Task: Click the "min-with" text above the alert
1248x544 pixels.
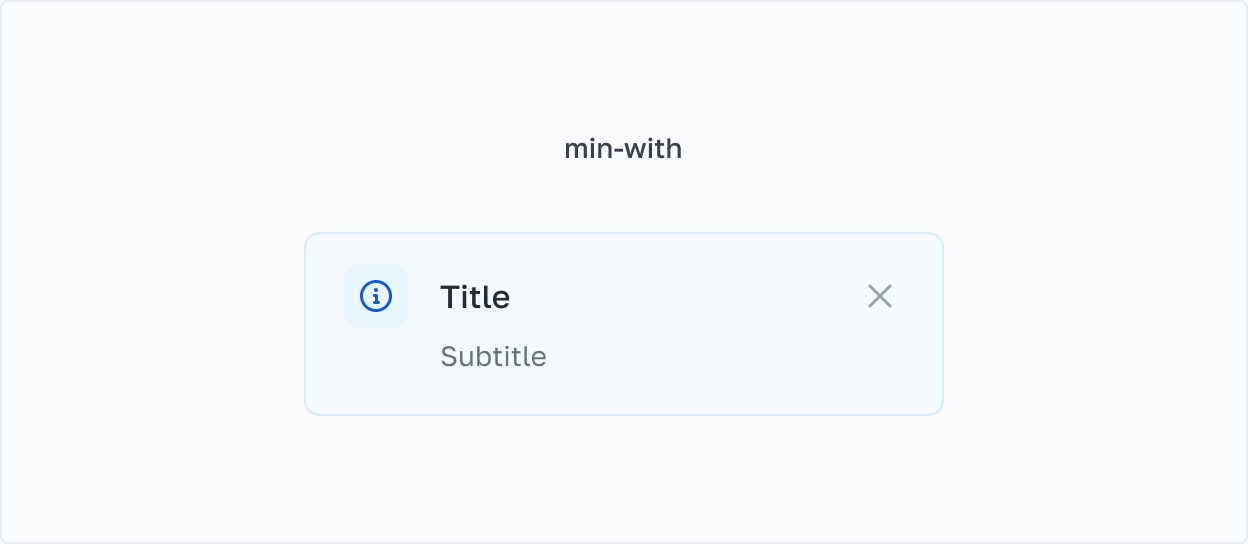Action: coord(623,149)
